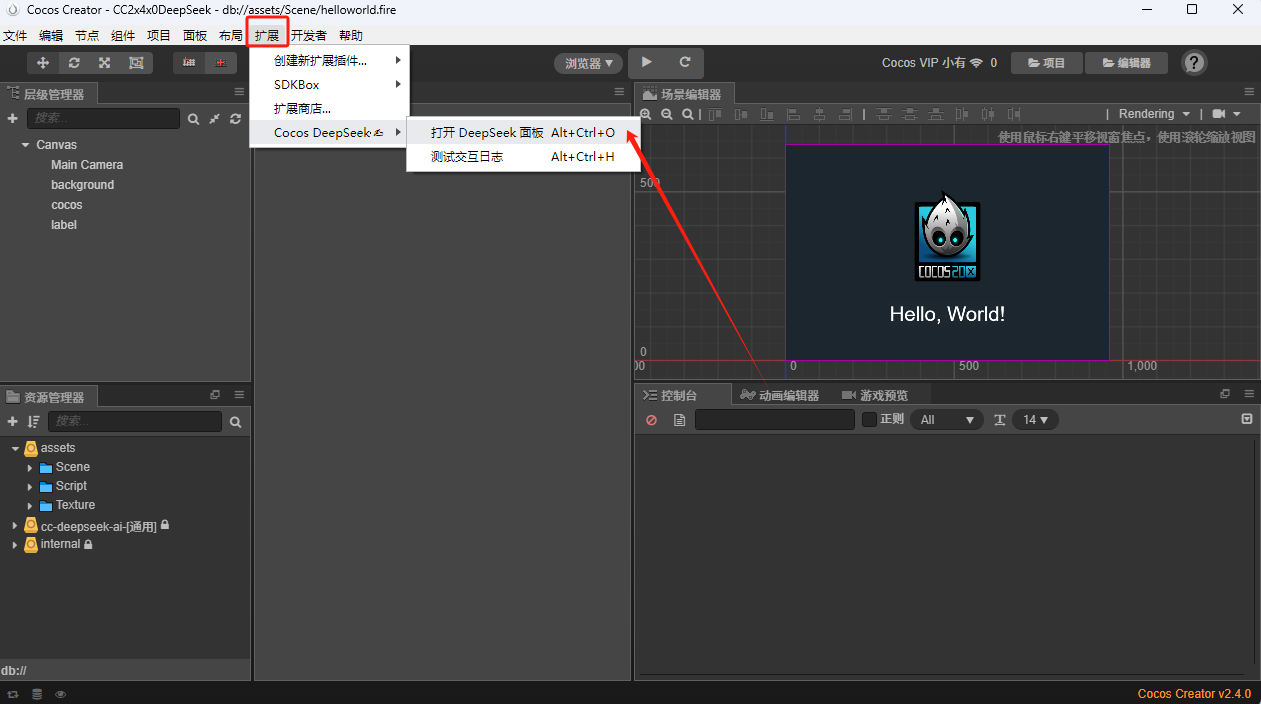Select the label node
Viewport: 1261px width, 704px height.
(x=64, y=225)
